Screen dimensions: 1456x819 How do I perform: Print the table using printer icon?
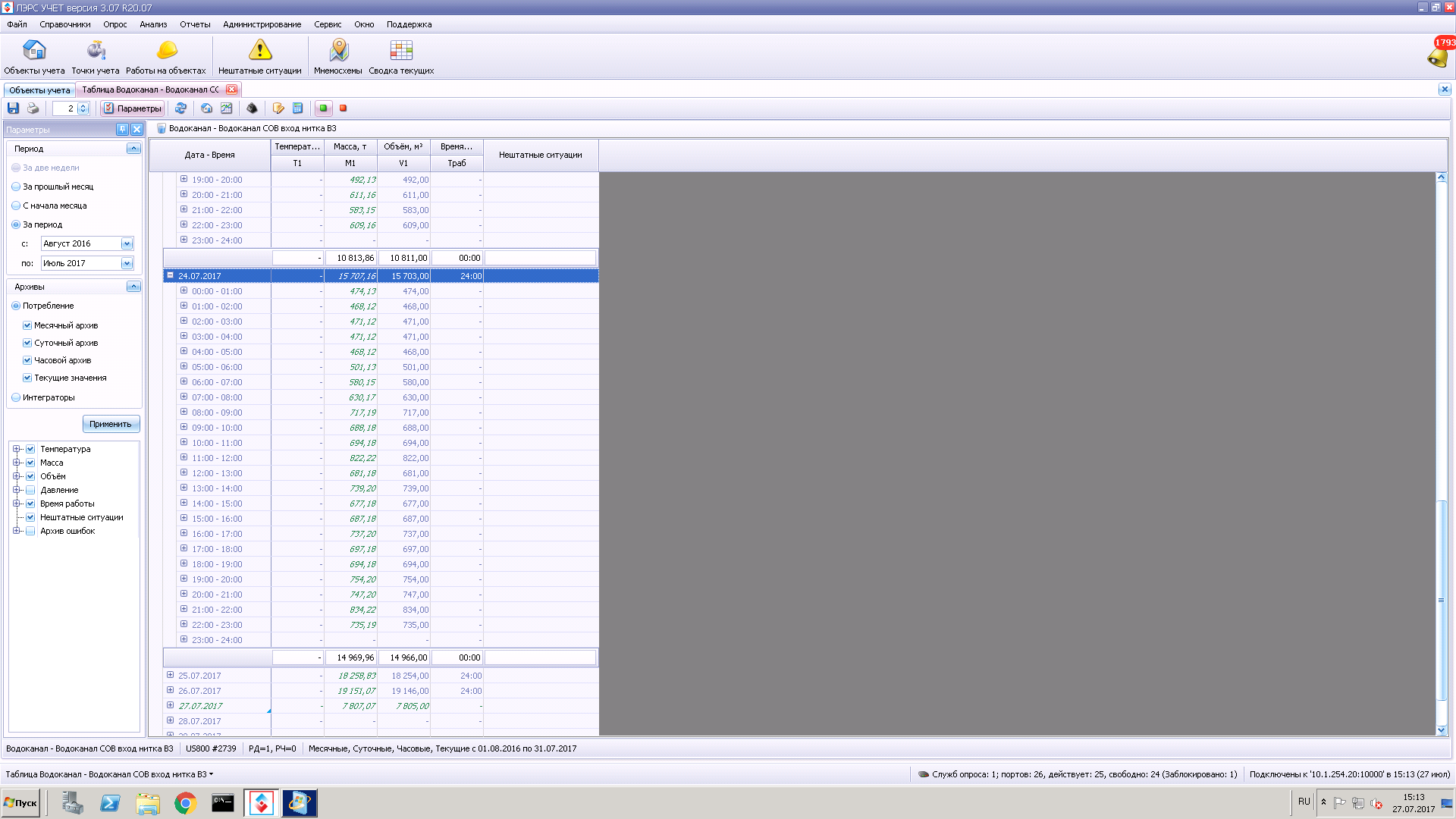click(33, 108)
